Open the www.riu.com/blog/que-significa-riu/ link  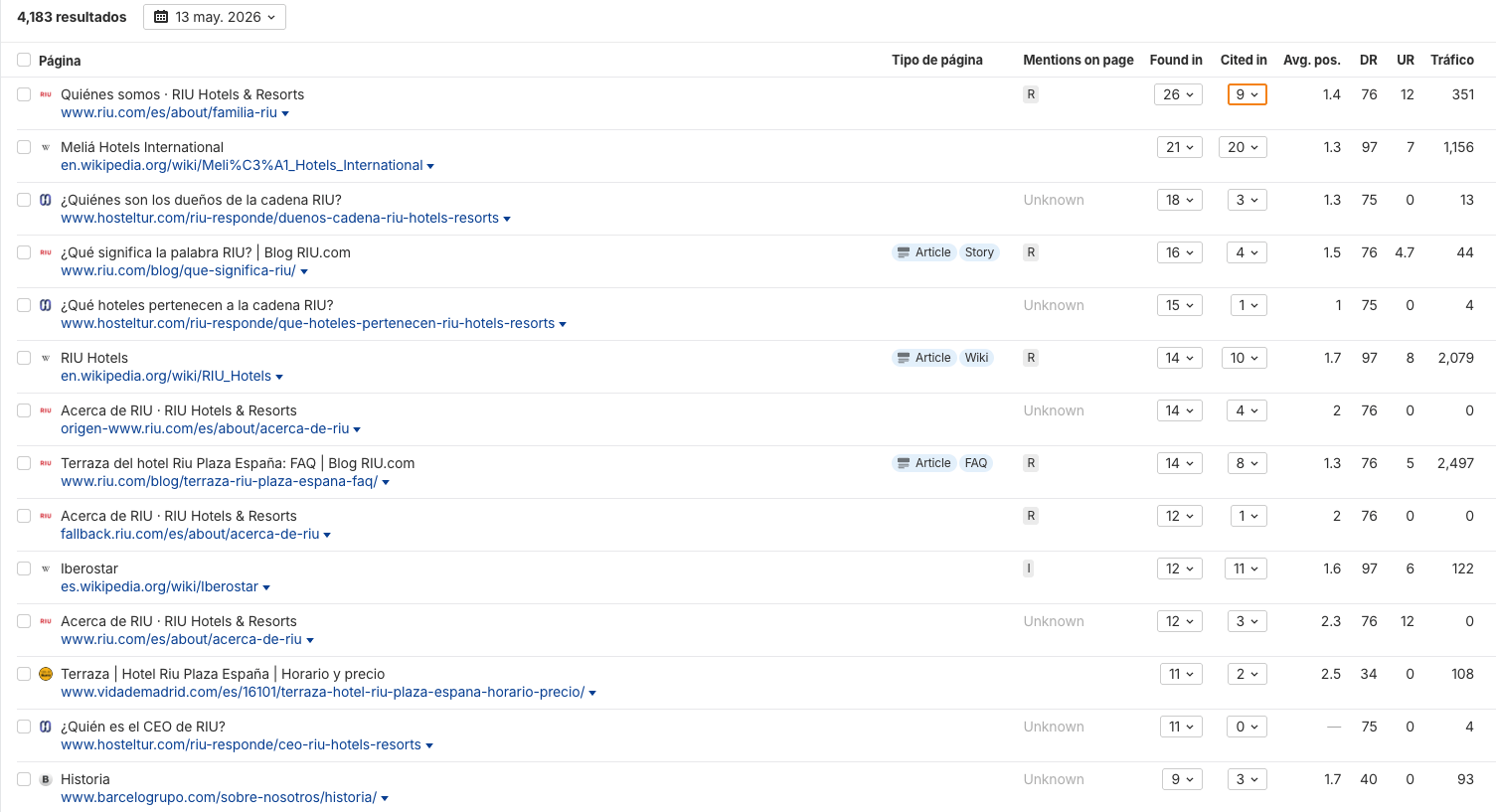pos(178,270)
